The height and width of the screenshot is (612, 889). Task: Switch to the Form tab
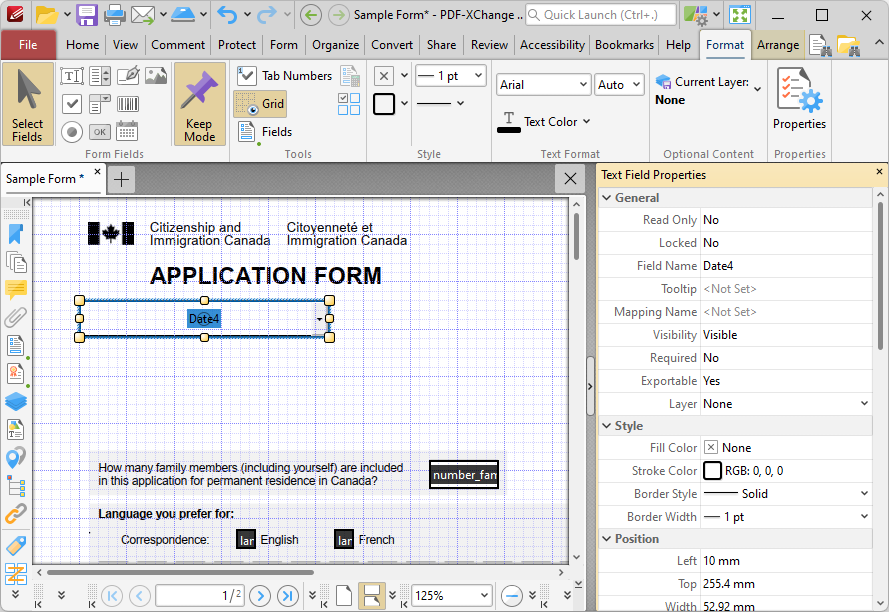pyautogui.click(x=283, y=45)
